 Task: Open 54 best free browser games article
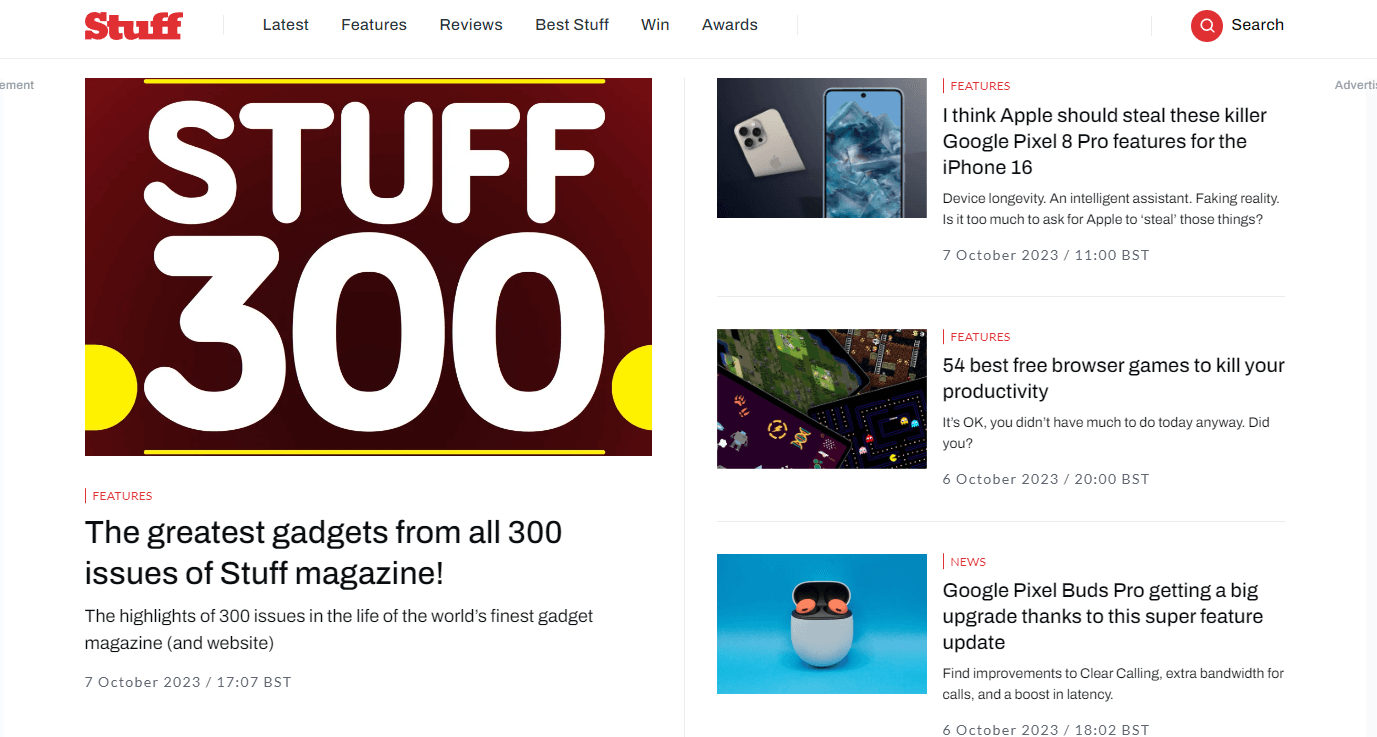[x=1114, y=378]
